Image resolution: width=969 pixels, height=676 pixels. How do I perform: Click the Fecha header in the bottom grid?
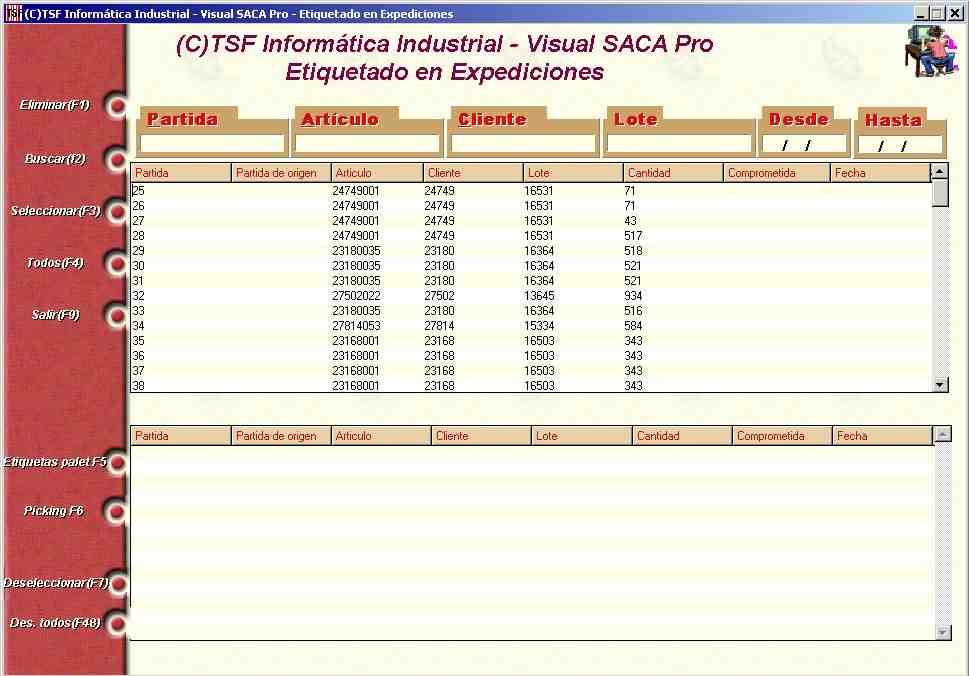click(882, 436)
